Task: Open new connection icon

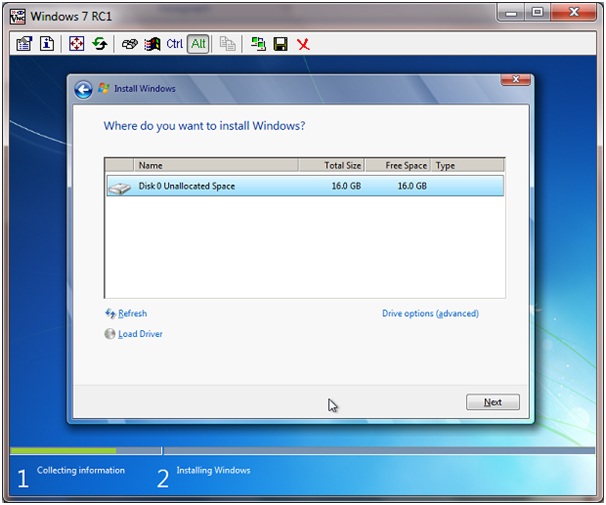Action: coord(258,44)
